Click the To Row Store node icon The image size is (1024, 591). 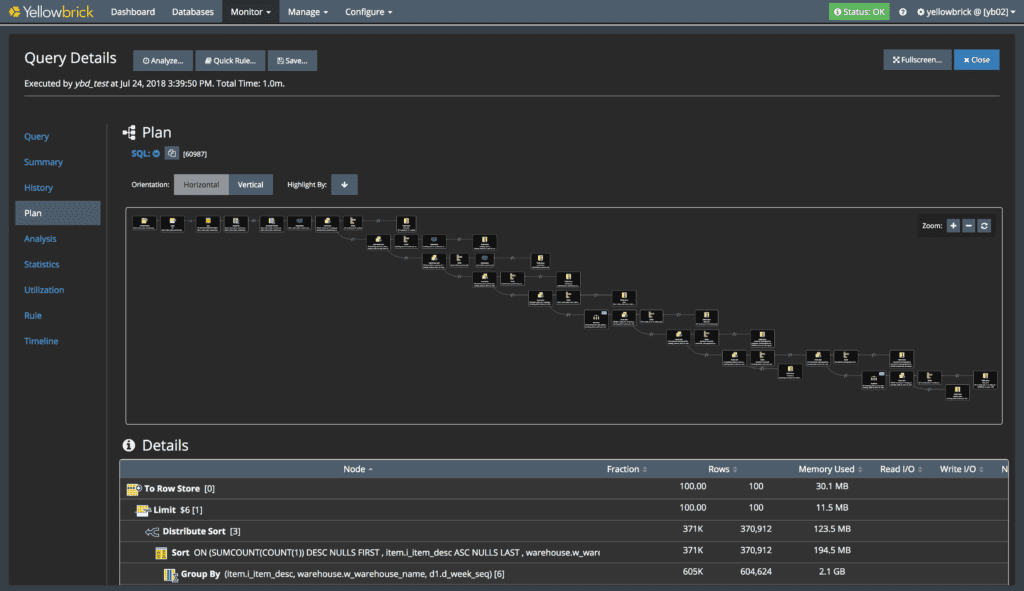click(x=134, y=488)
